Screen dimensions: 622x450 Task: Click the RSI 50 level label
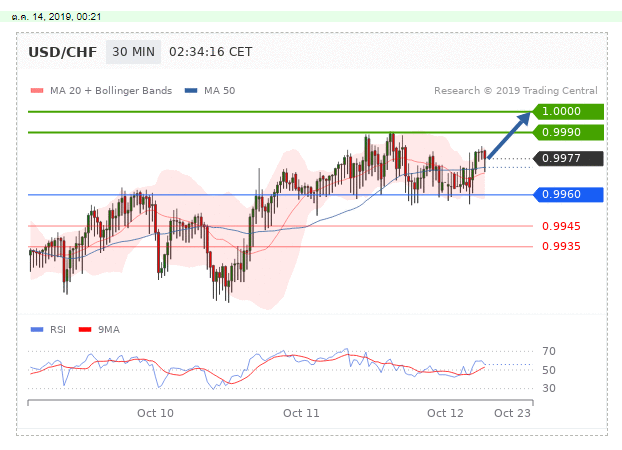tap(549, 370)
